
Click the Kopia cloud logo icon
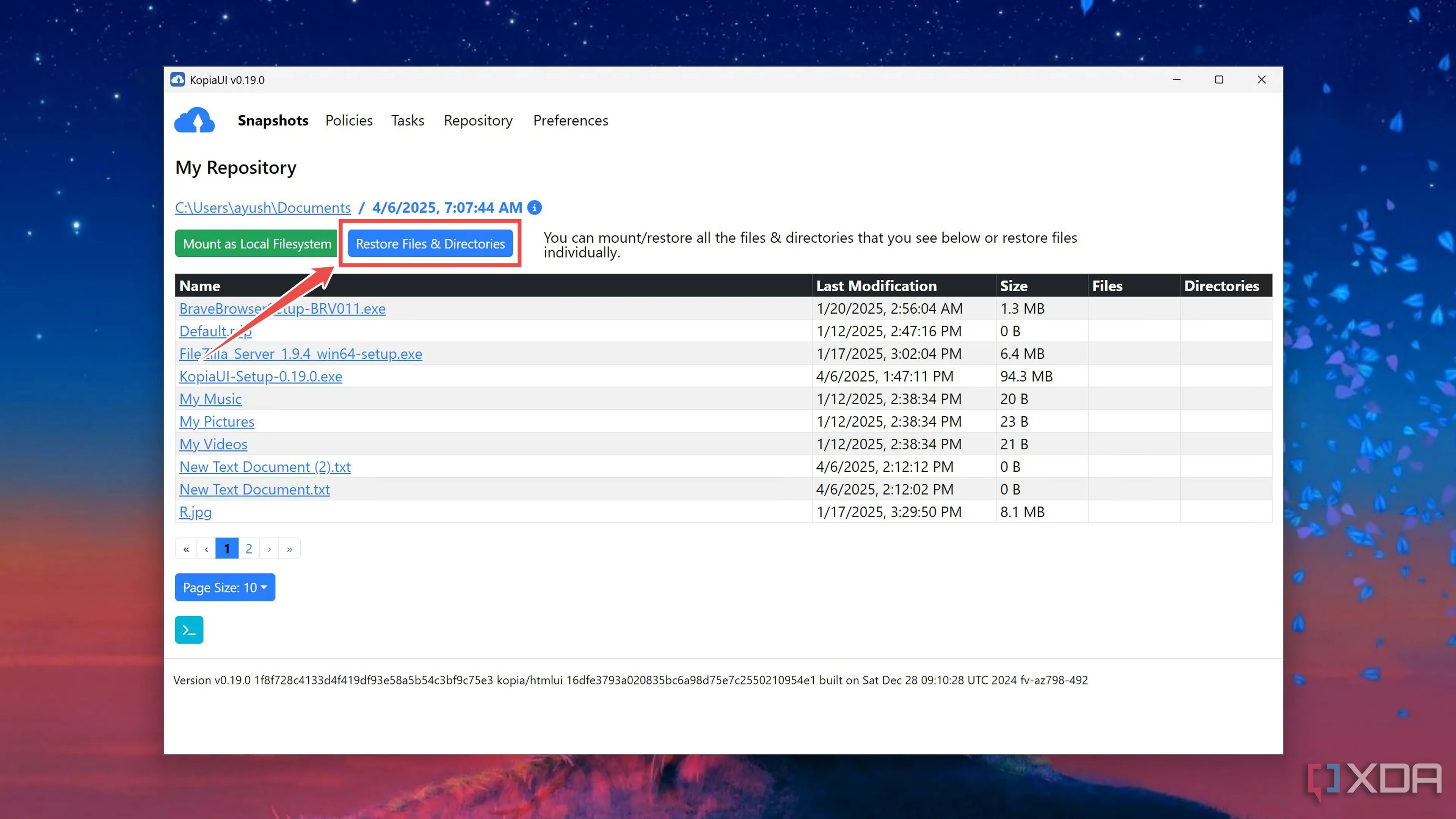pos(194,120)
